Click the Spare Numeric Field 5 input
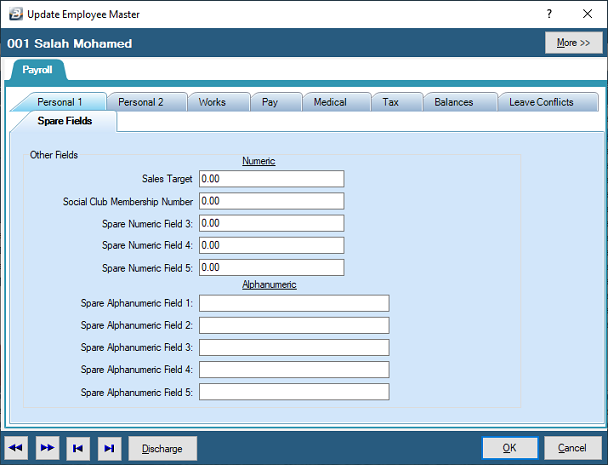 click(271, 268)
